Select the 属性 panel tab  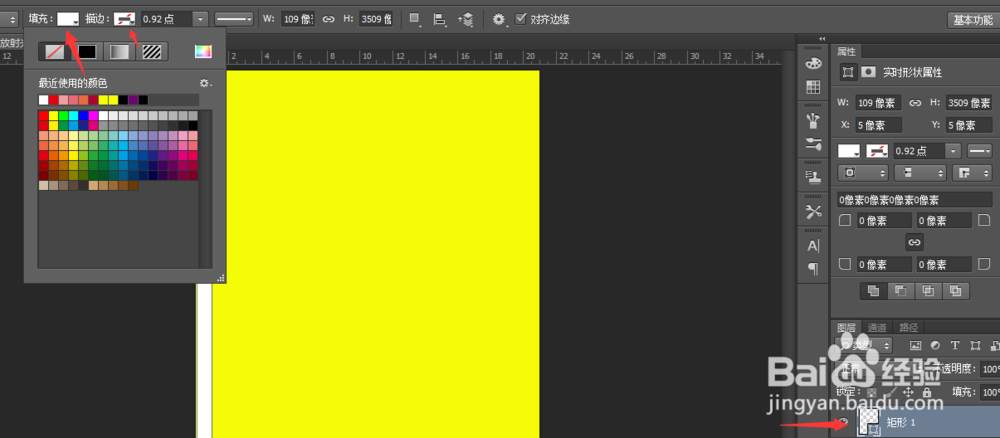[847, 52]
